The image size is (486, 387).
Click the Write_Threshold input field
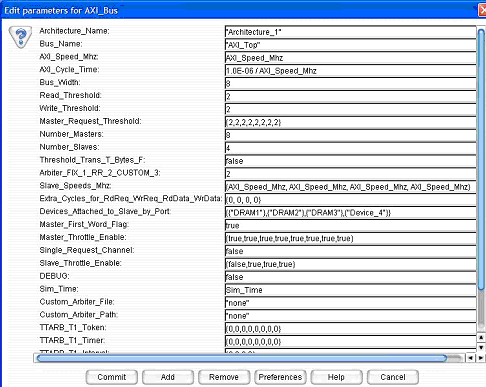(x=350, y=109)
